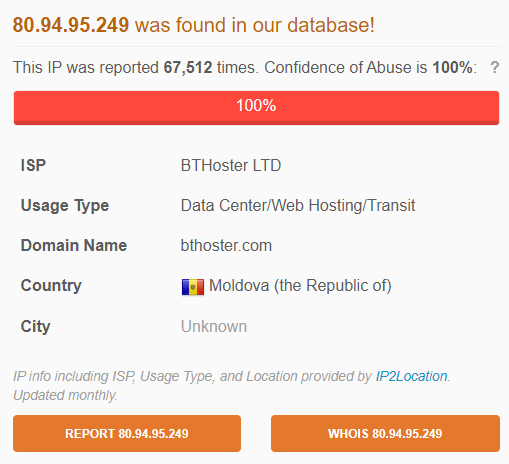Open the IP2Location link
This screenshot has width=509, height=464.
click(x=411, y=376)
